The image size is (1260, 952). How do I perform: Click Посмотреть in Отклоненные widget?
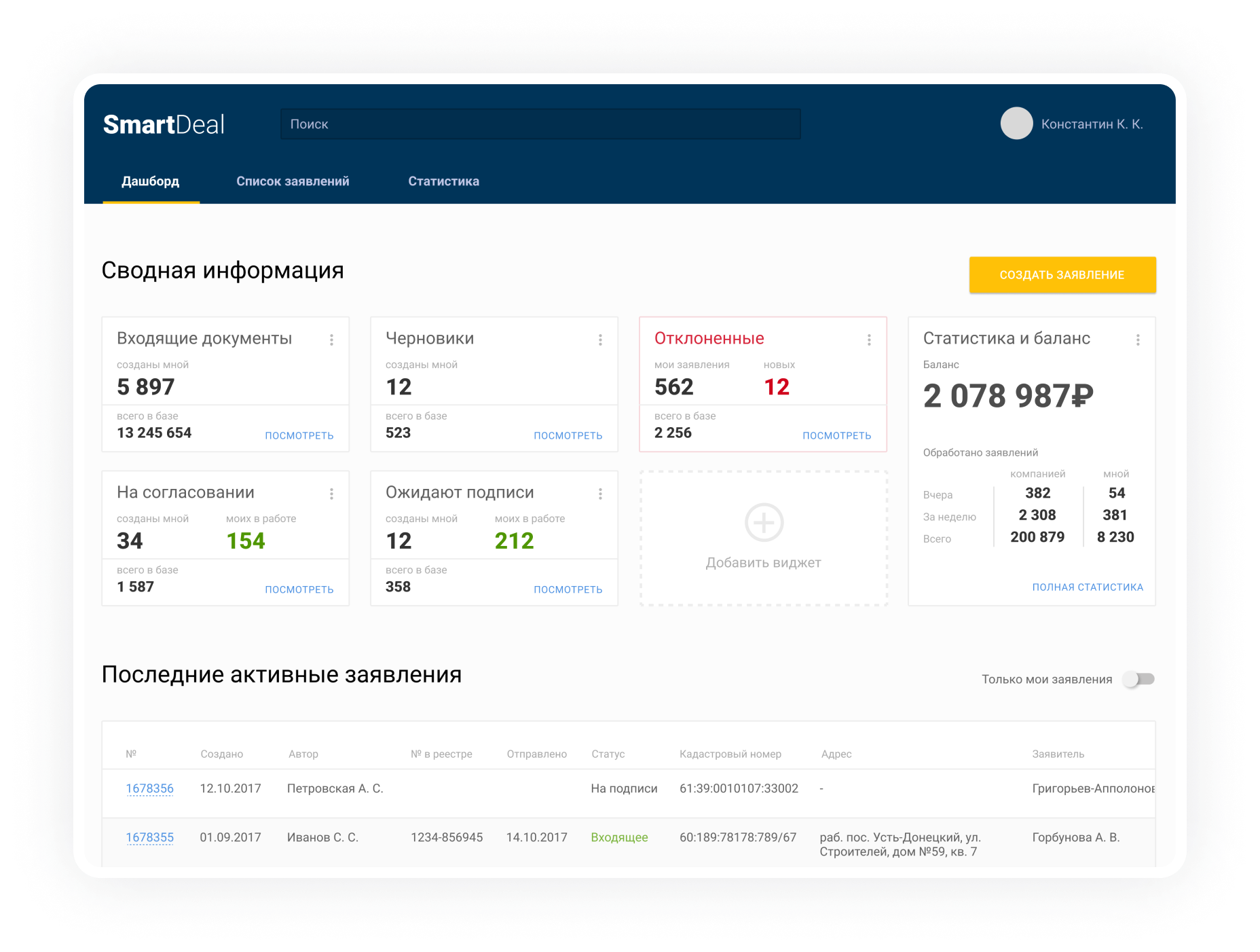click(x=836, y=436)
